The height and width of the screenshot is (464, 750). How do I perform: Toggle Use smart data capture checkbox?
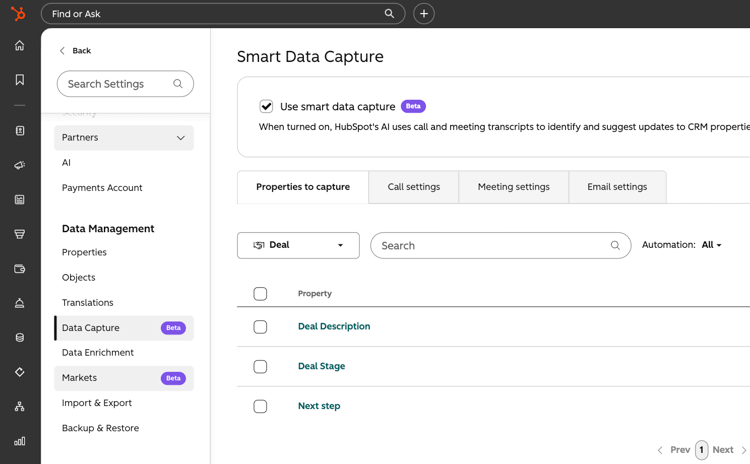click(266, 106)
